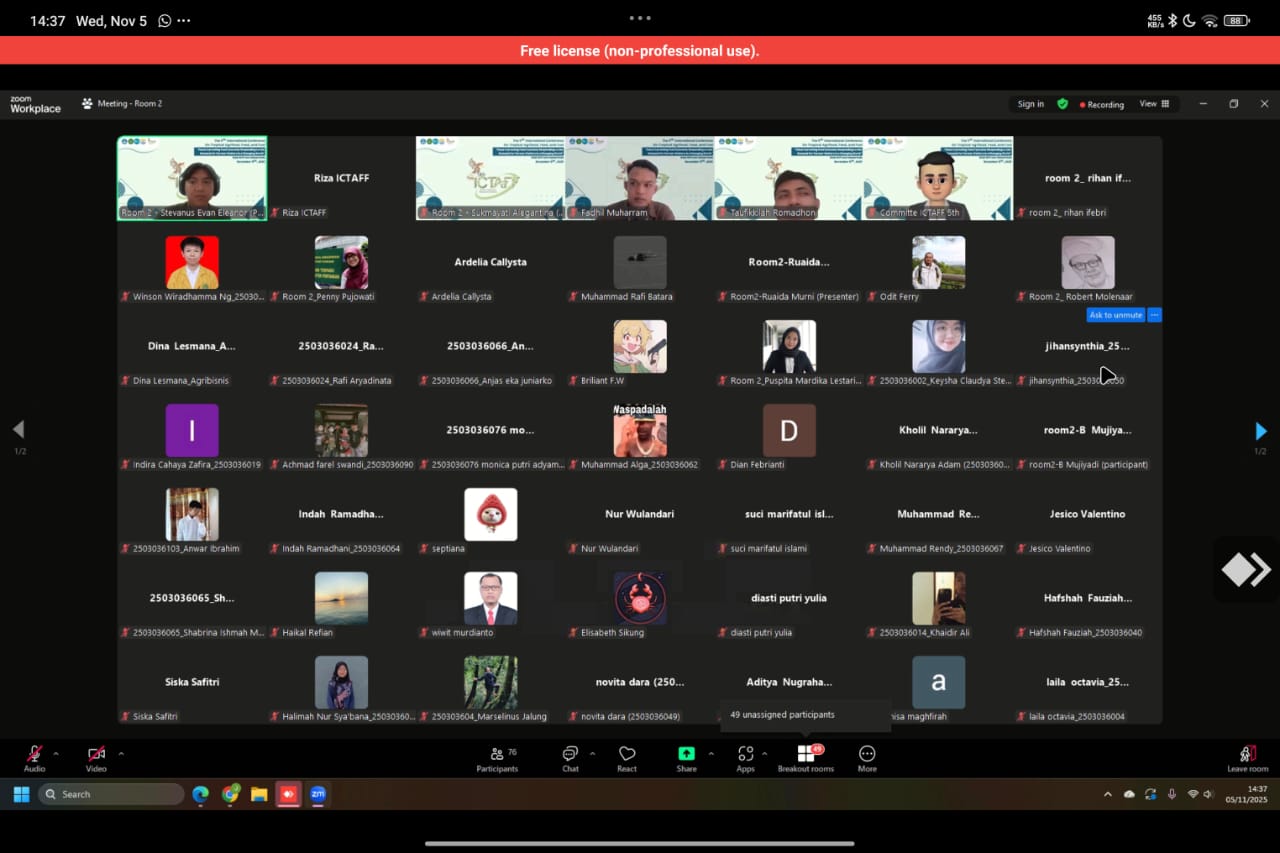Select Taufikkilah Romadhon's video tile
1280x853 pixels.
pyautogui.click(x=789, y=178)
